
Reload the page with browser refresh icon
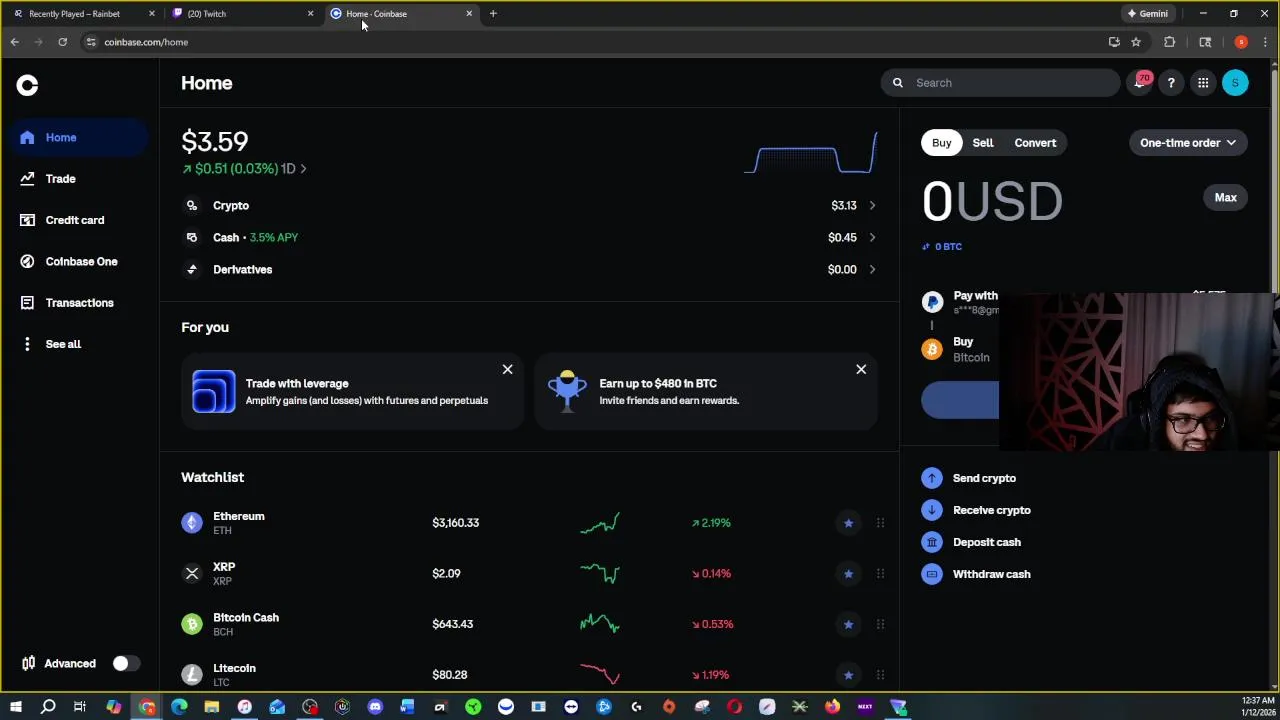click(62, 42)
